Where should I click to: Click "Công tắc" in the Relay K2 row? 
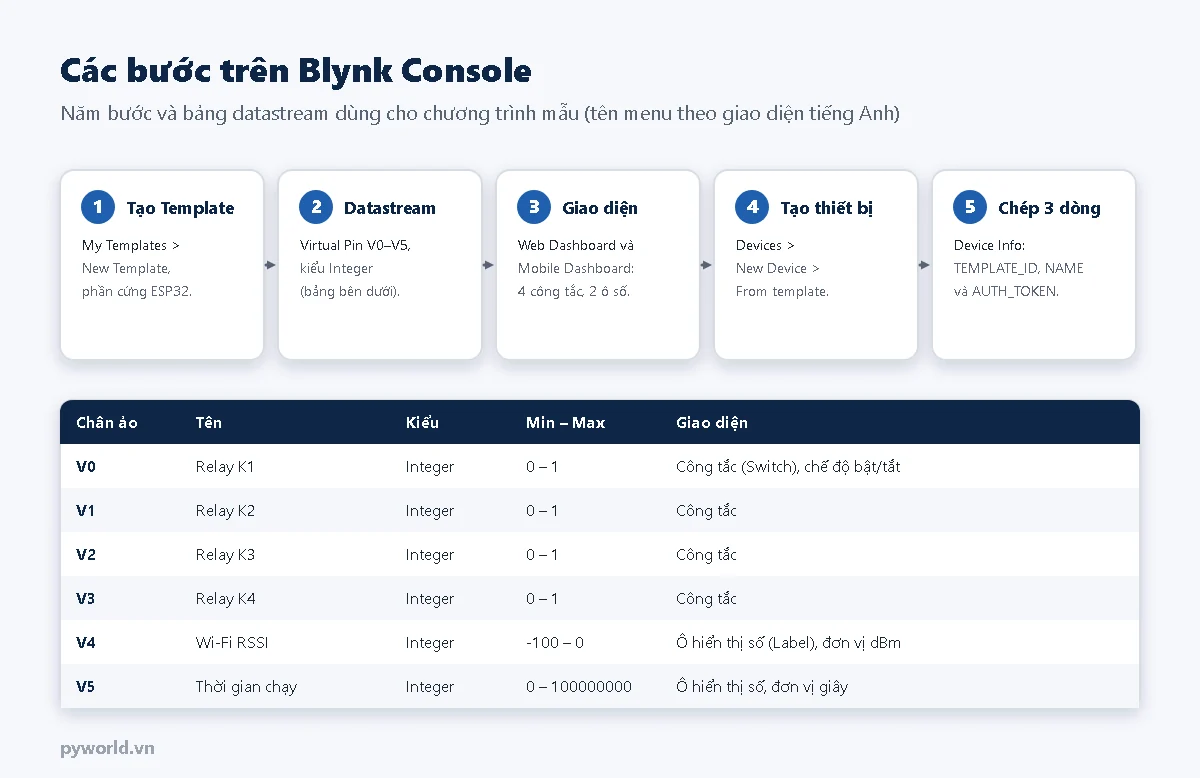coord(706,510)
